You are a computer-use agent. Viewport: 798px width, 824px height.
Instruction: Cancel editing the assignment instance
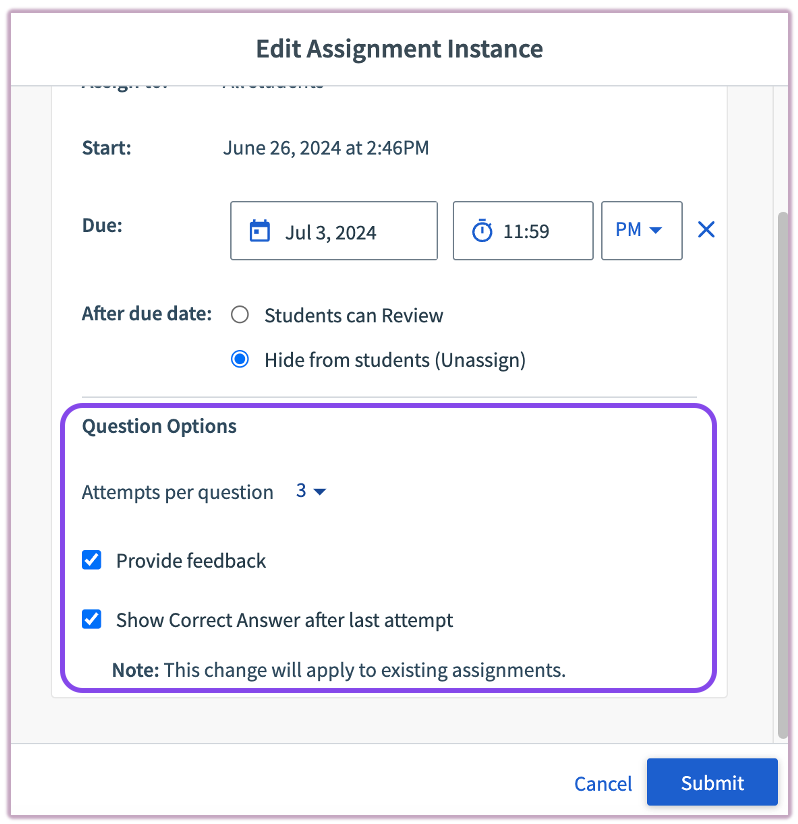tap(602, 783)
